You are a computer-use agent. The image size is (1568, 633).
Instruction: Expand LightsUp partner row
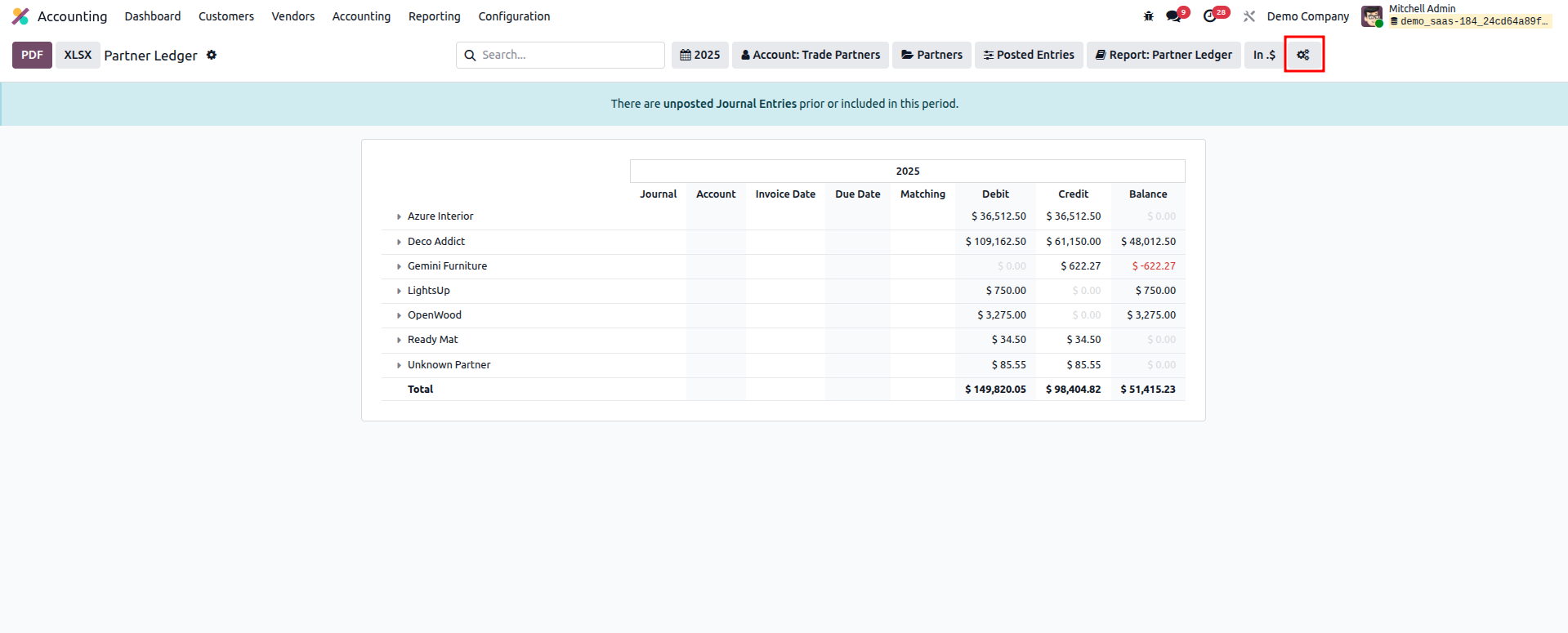click(399, 291)
